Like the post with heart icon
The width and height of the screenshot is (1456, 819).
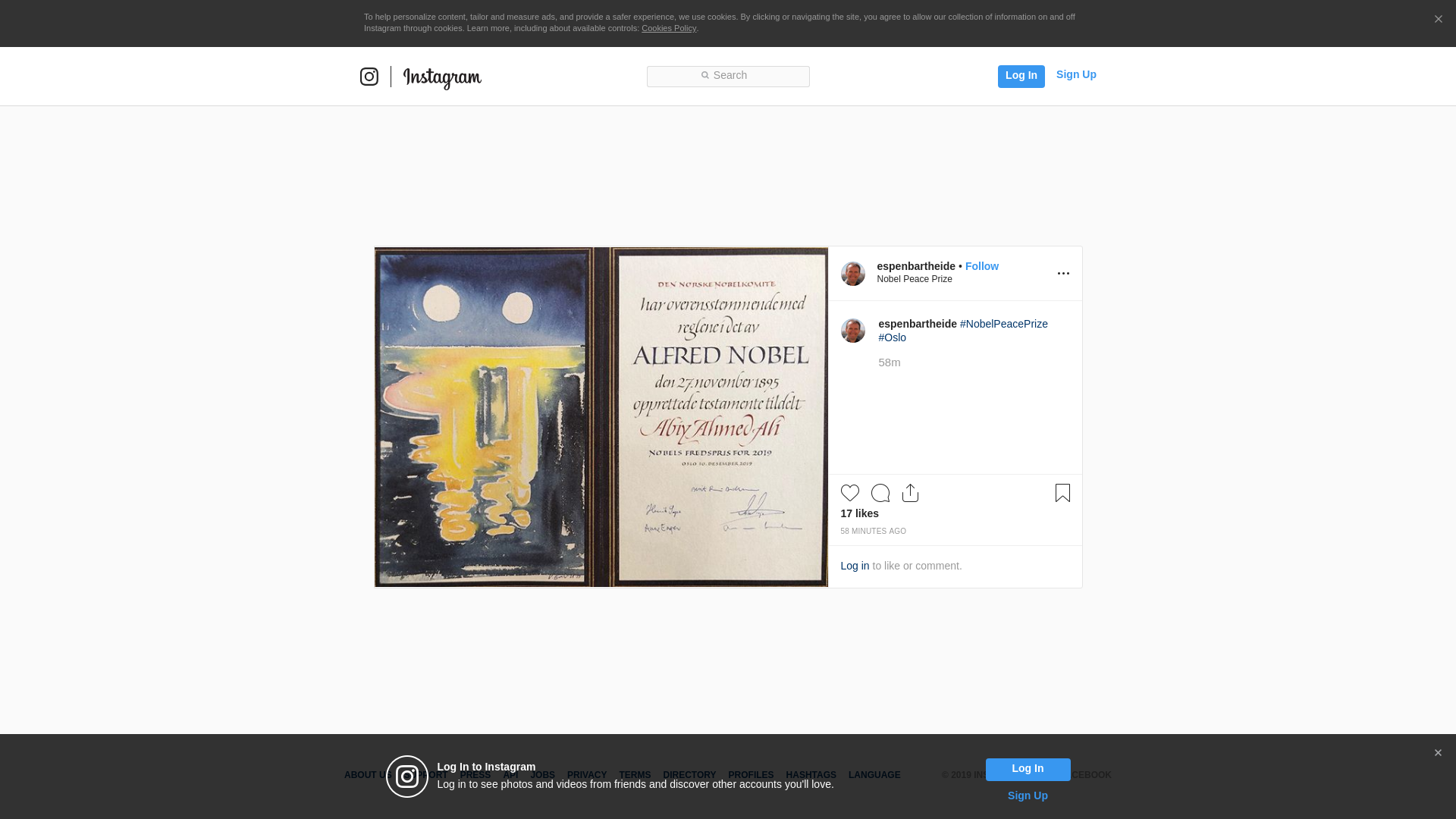coord(850,493)
